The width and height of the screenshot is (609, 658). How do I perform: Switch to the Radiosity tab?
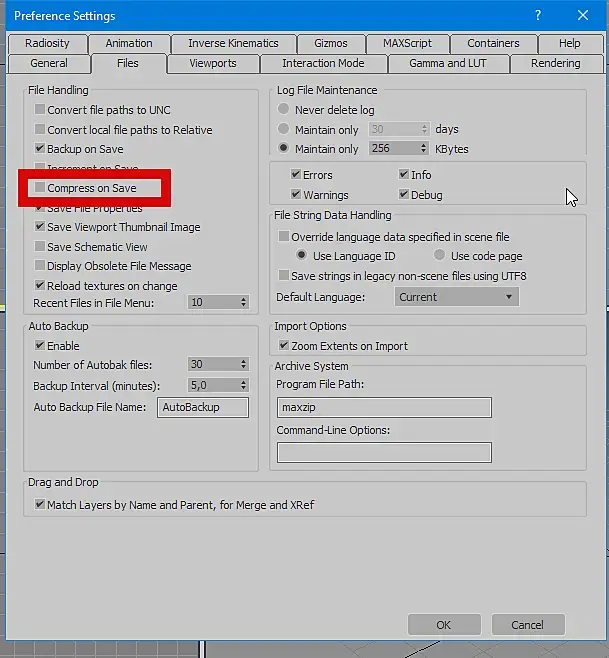[x=47, y=43]
